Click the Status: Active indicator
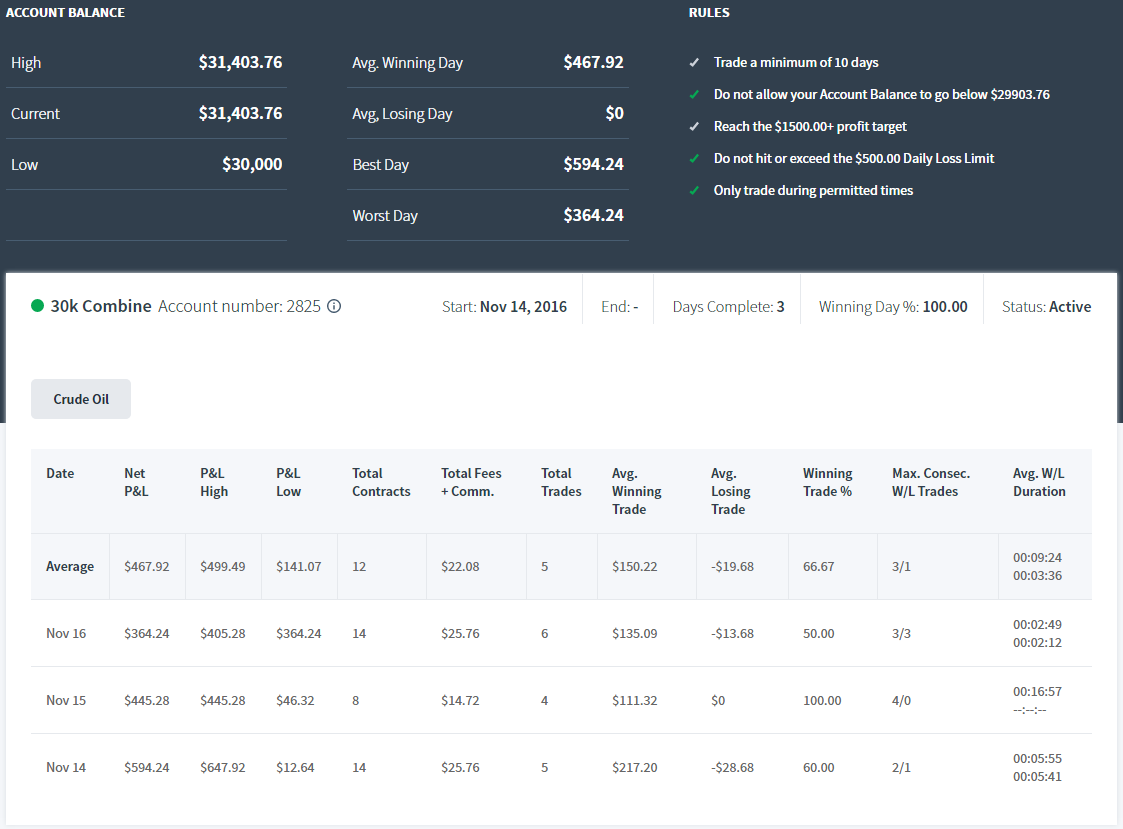 click(x=1046, y=307)
